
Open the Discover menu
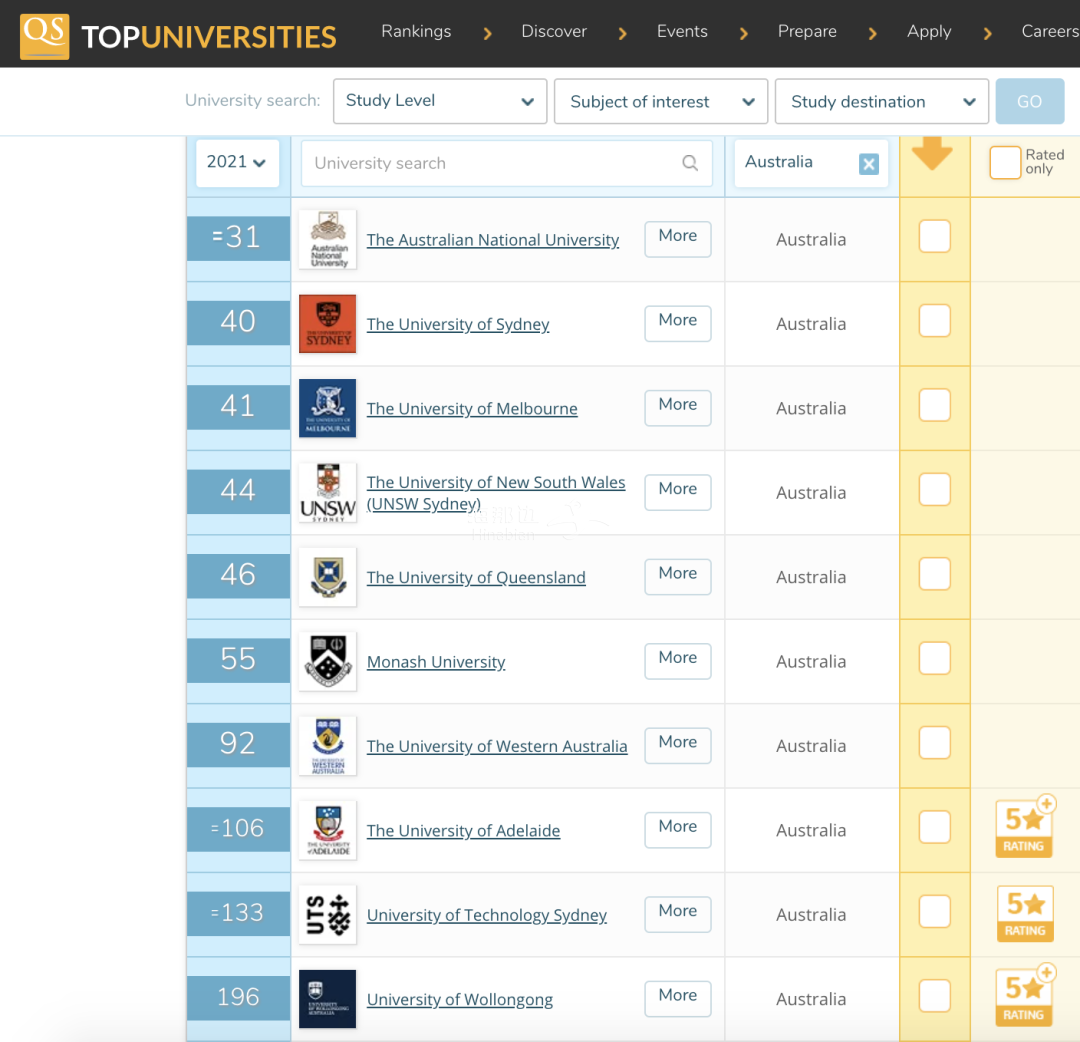pyautogui.click(x=554, y=32)
